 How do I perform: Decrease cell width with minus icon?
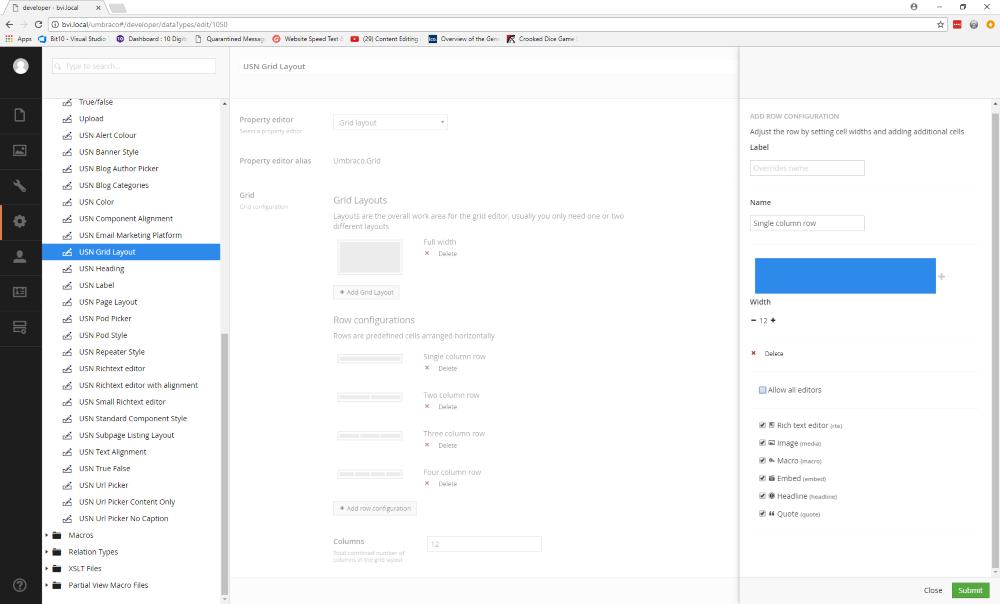[x=753, y=320]
